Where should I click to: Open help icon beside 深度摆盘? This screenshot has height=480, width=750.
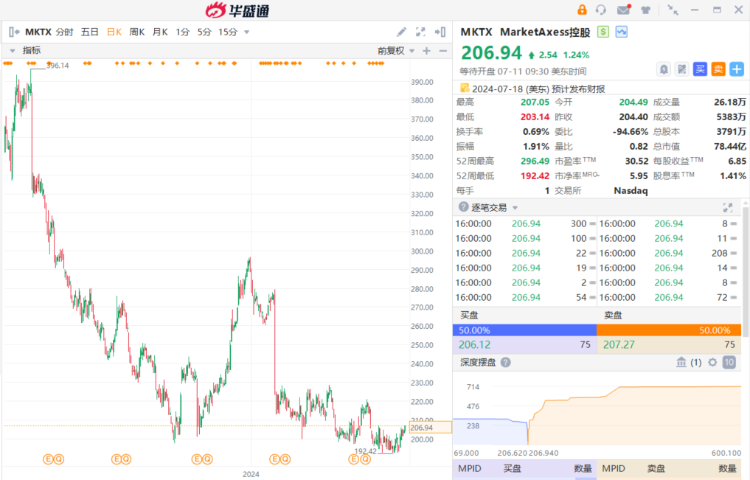[x=506, y=362]
